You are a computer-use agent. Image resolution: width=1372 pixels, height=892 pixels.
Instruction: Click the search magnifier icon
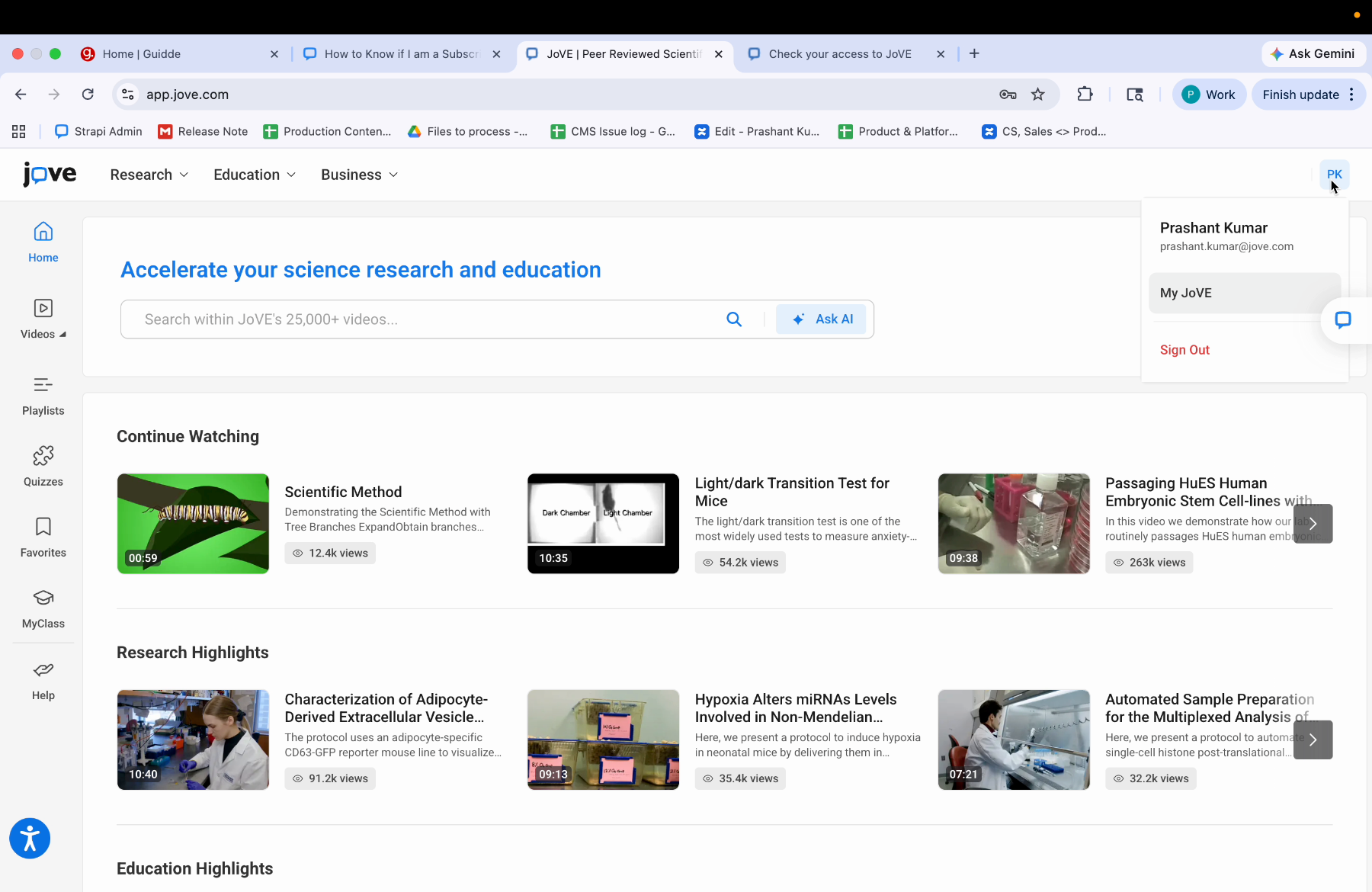click(734, 319)
